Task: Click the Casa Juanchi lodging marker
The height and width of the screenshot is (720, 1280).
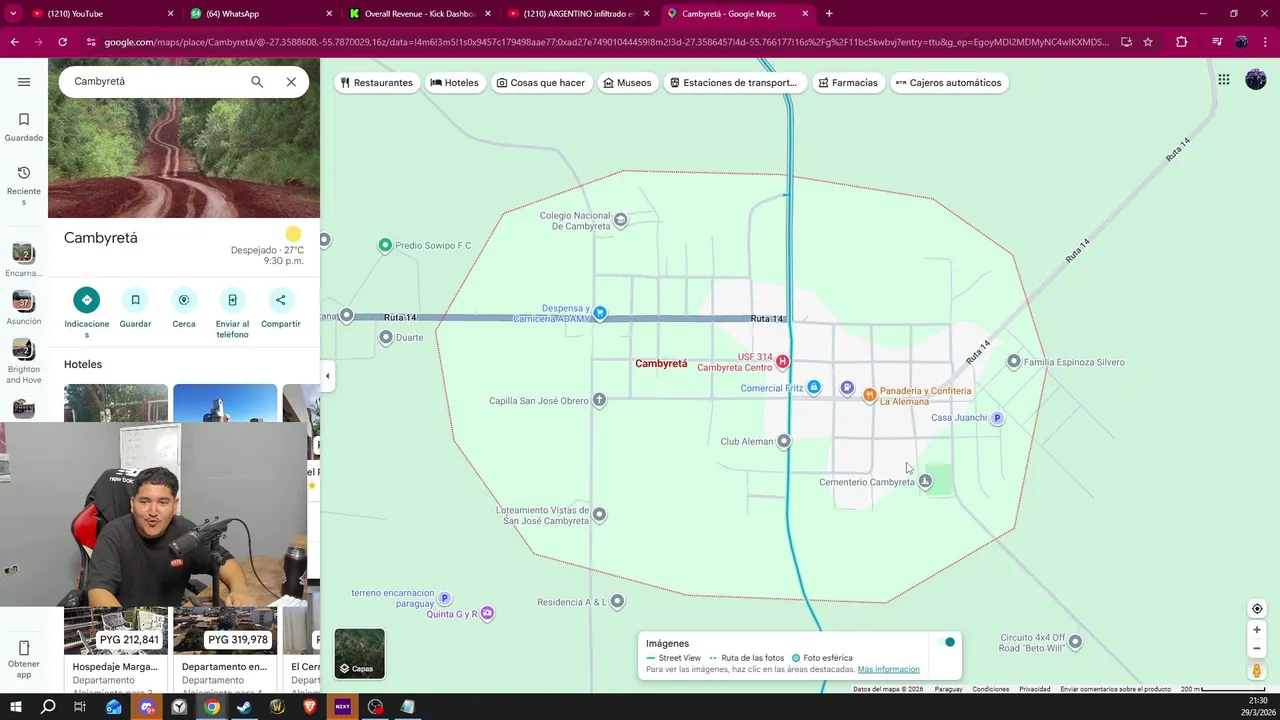Action: [x=996, y=418]
